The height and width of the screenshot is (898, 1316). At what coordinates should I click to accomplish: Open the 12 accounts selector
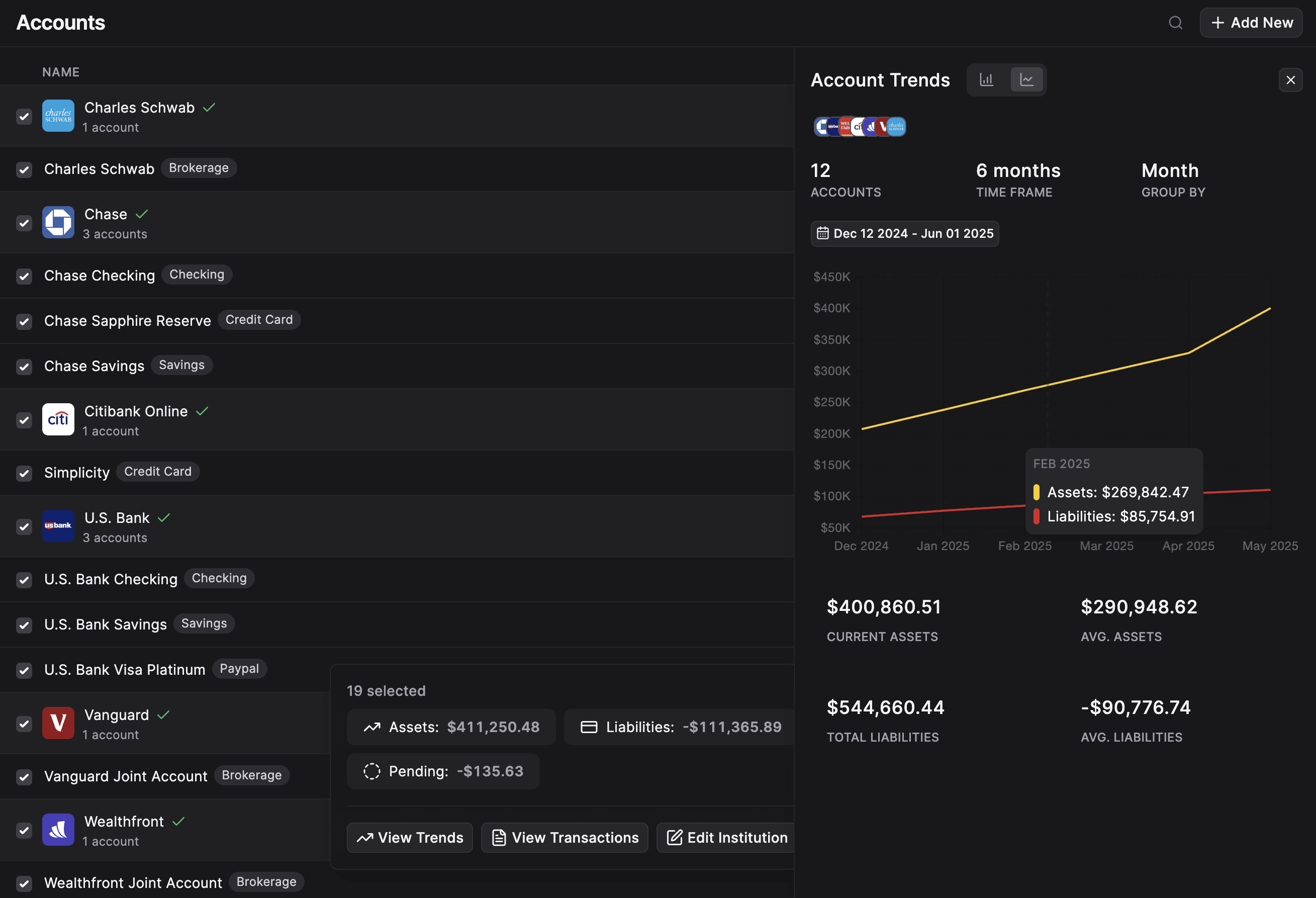point(845,179)
